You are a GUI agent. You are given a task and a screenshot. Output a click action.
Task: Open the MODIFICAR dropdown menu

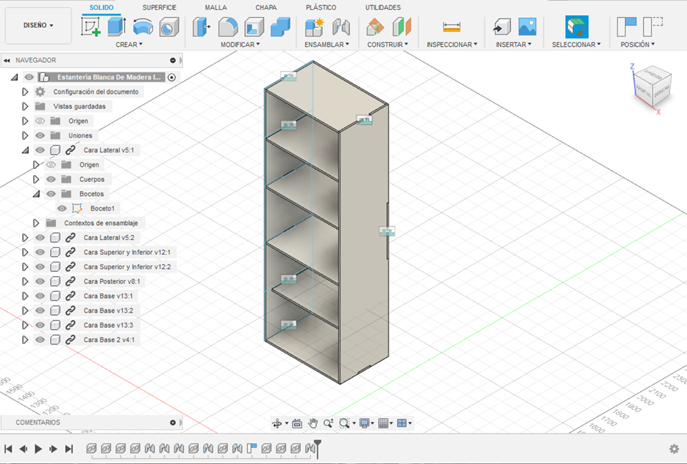tap(240, 44)
